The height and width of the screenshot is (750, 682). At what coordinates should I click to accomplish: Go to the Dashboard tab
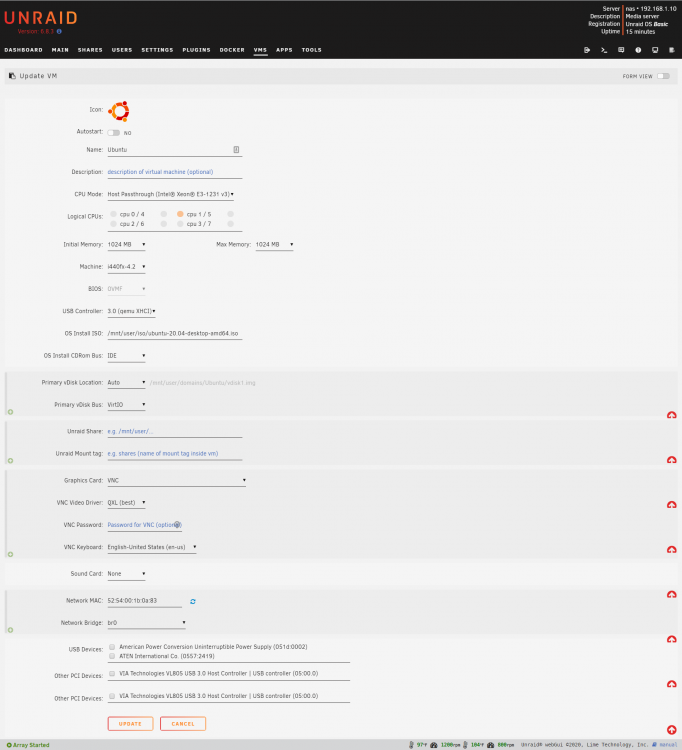pyautogui.click(x=23, y=50)
